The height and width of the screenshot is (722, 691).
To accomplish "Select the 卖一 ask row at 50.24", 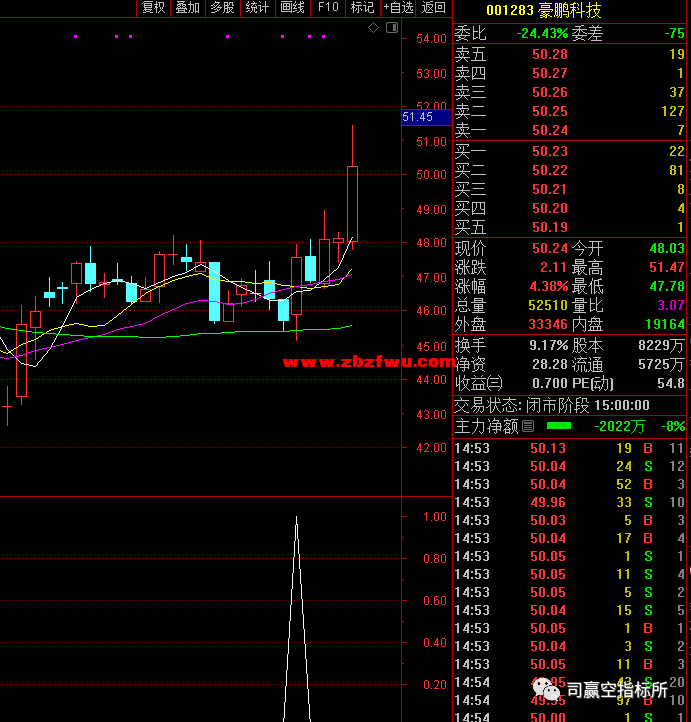I will (569, 130).
